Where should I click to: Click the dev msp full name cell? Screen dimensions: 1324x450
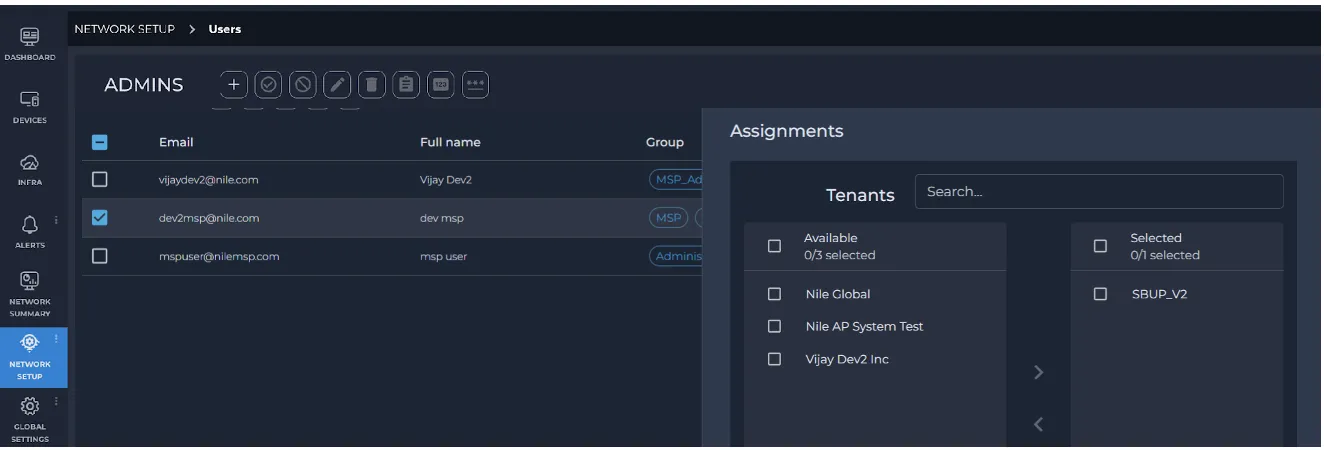pos(442,218)
